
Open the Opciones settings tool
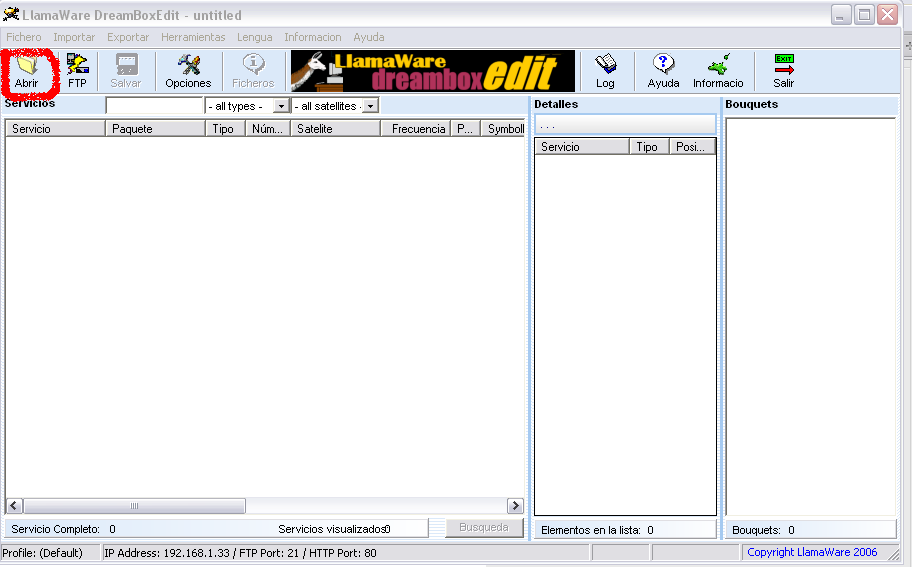coord(188,71)
